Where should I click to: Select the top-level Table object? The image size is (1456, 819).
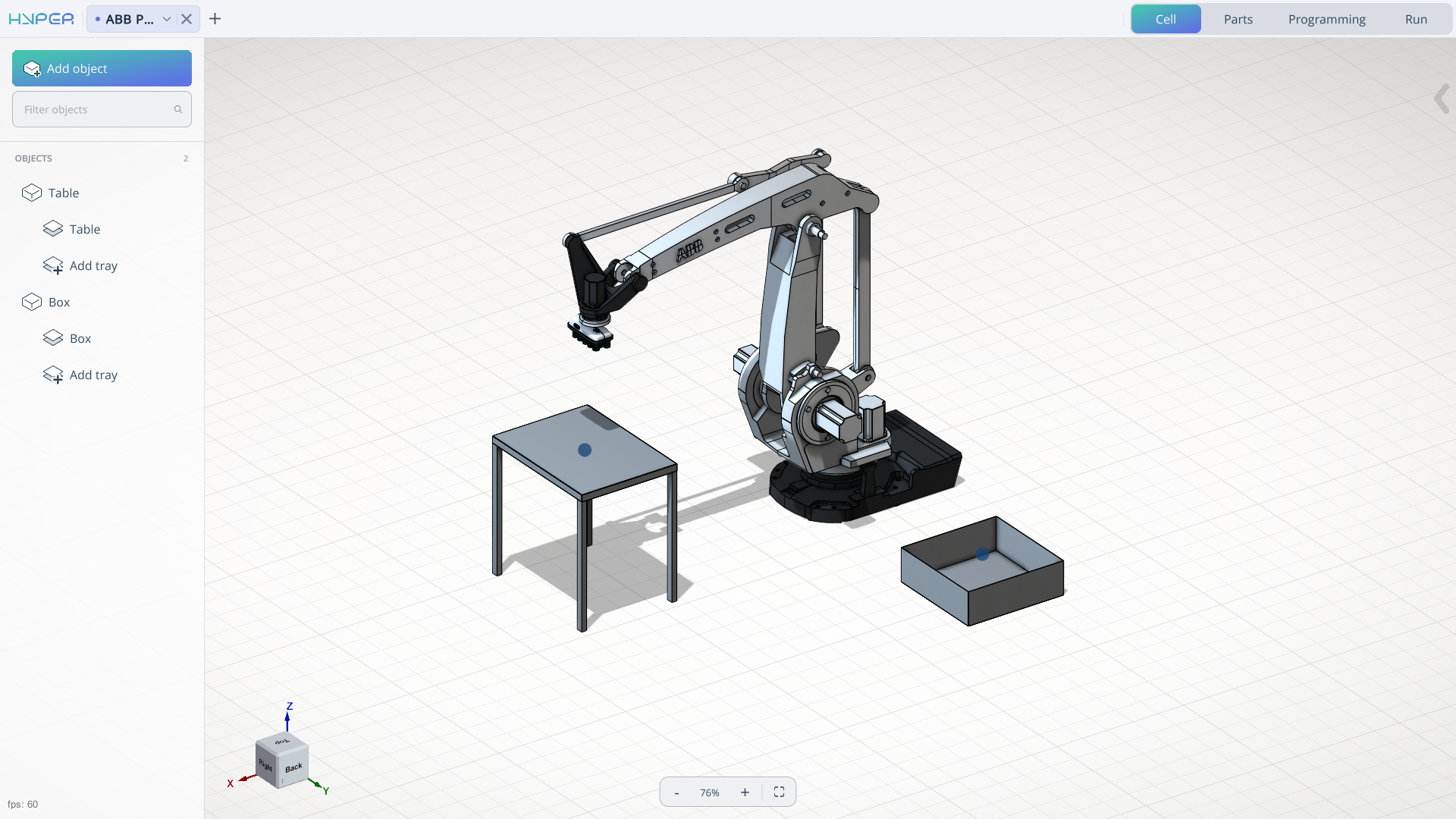[64, 193]
